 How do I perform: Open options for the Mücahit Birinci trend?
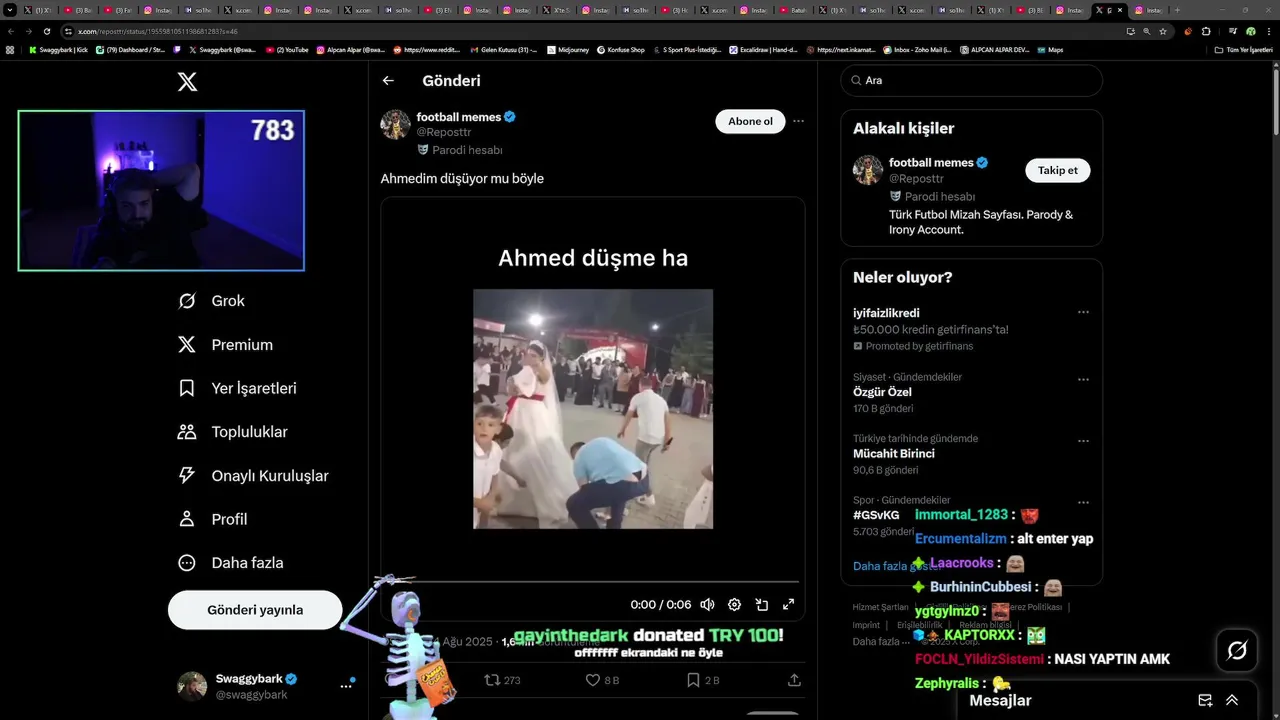coord(1083,441)
